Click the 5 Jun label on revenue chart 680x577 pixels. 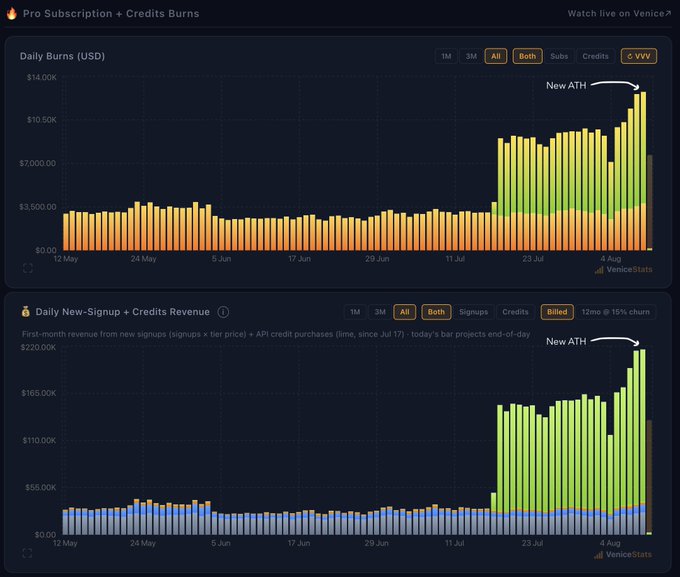221,543
